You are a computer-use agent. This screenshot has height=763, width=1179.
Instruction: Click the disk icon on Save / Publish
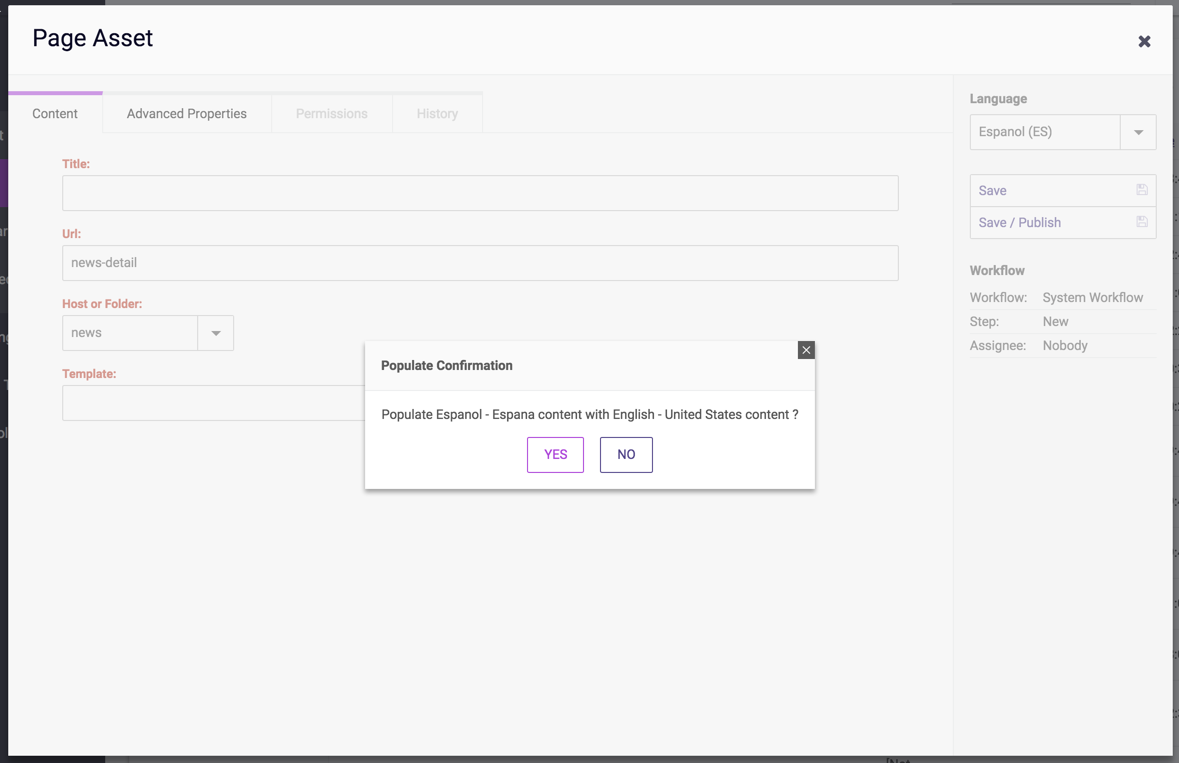1141,222
